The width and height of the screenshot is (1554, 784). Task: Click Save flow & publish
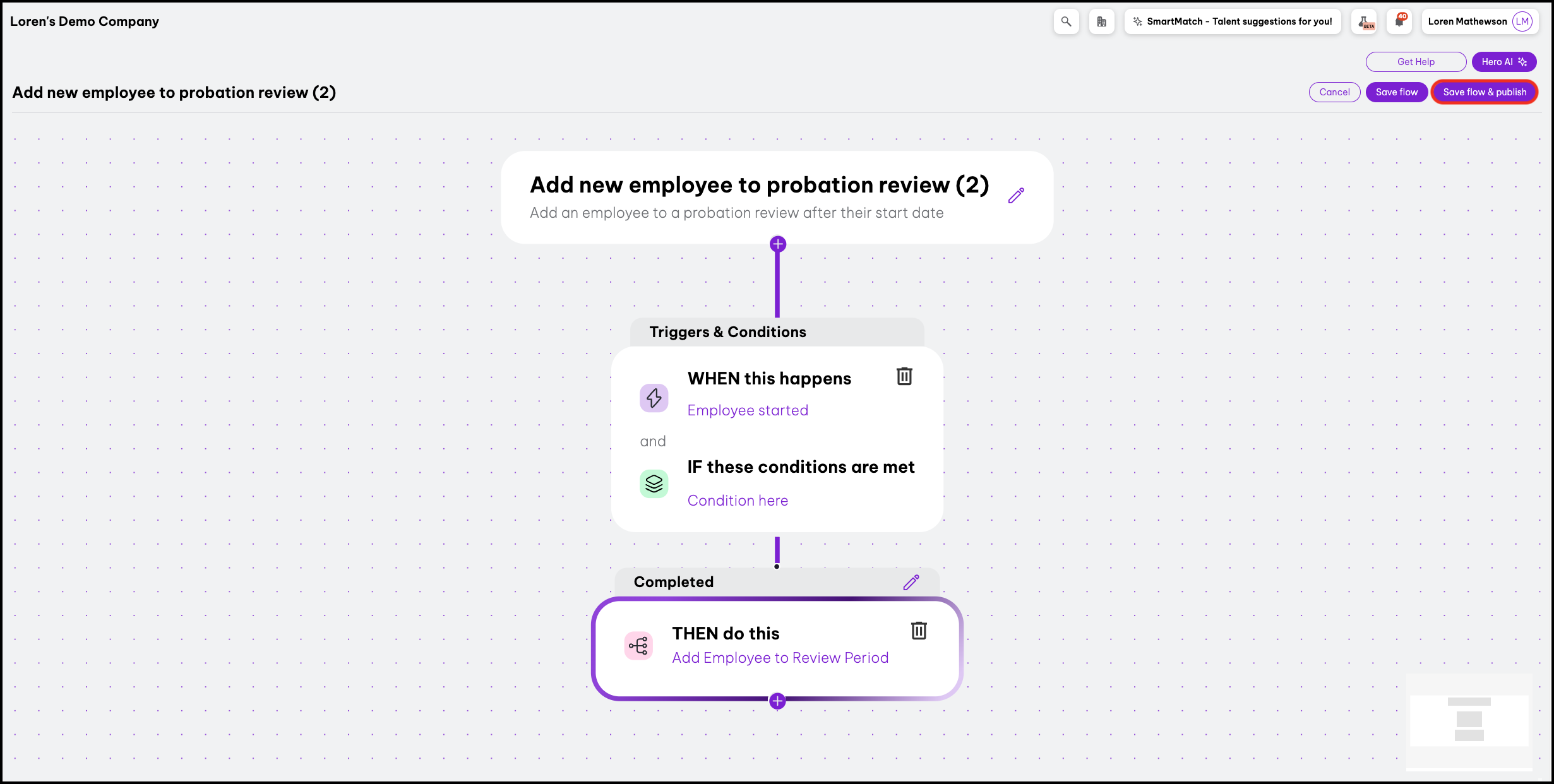click(1484, 92)
